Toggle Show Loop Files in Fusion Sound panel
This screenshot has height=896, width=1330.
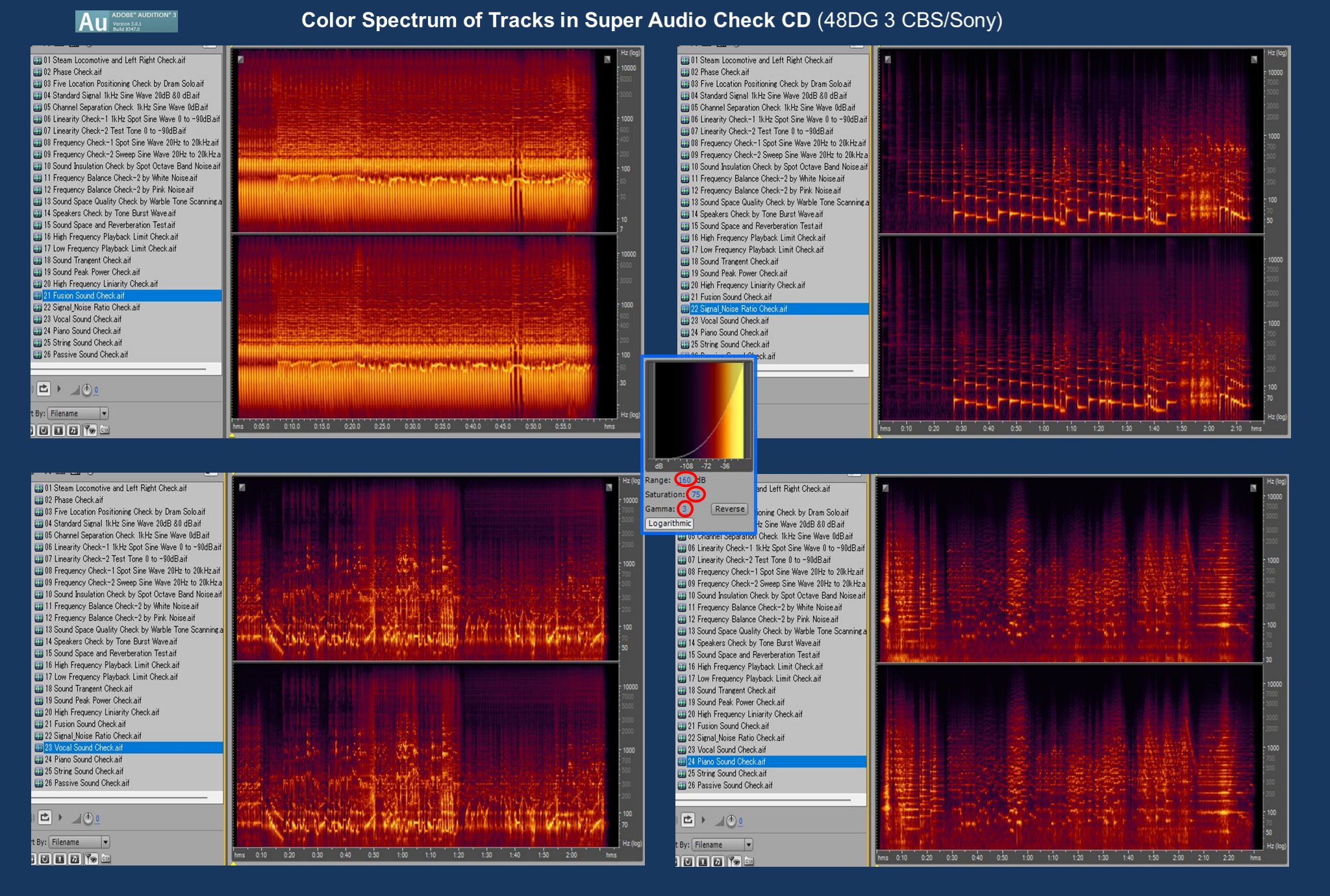coord(44,430)
